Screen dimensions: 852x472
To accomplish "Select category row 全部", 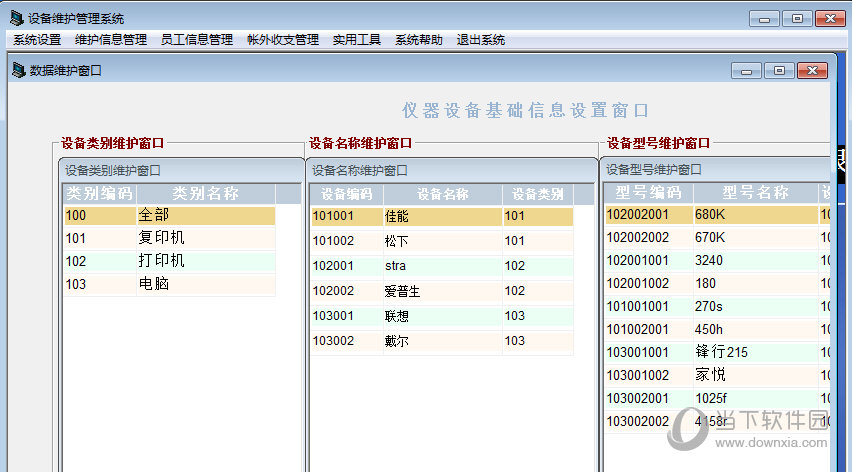I will (x=205, y=215).
